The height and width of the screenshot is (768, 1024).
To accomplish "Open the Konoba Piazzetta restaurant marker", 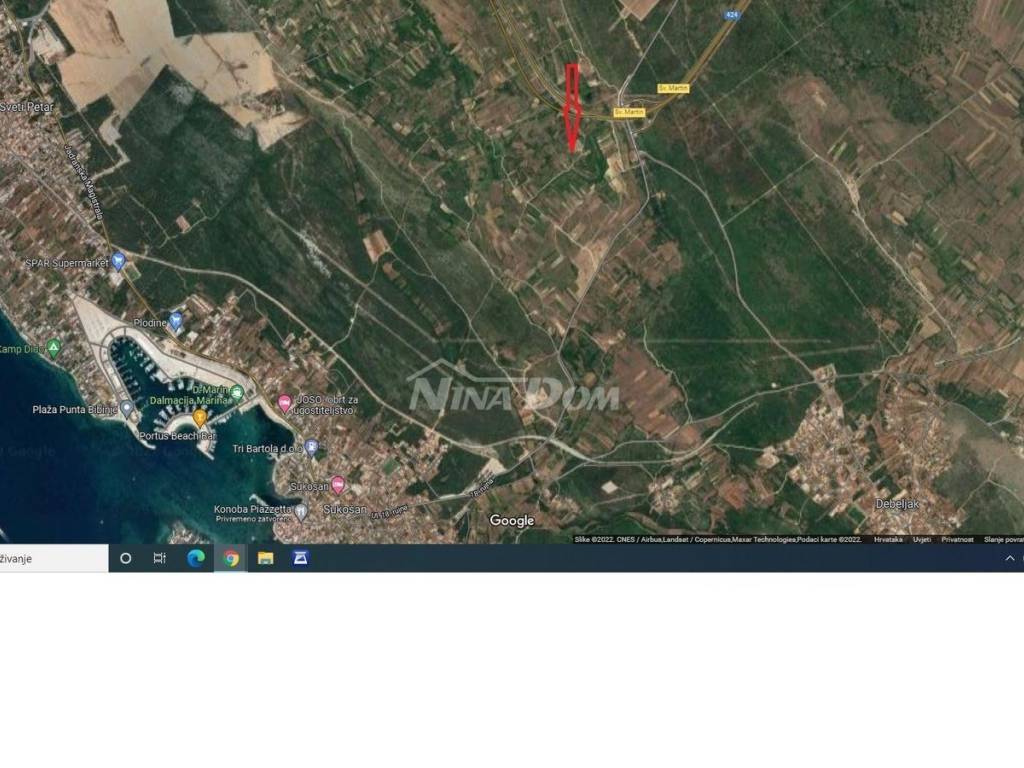I will pyautogui.click(x=301, y=512).
